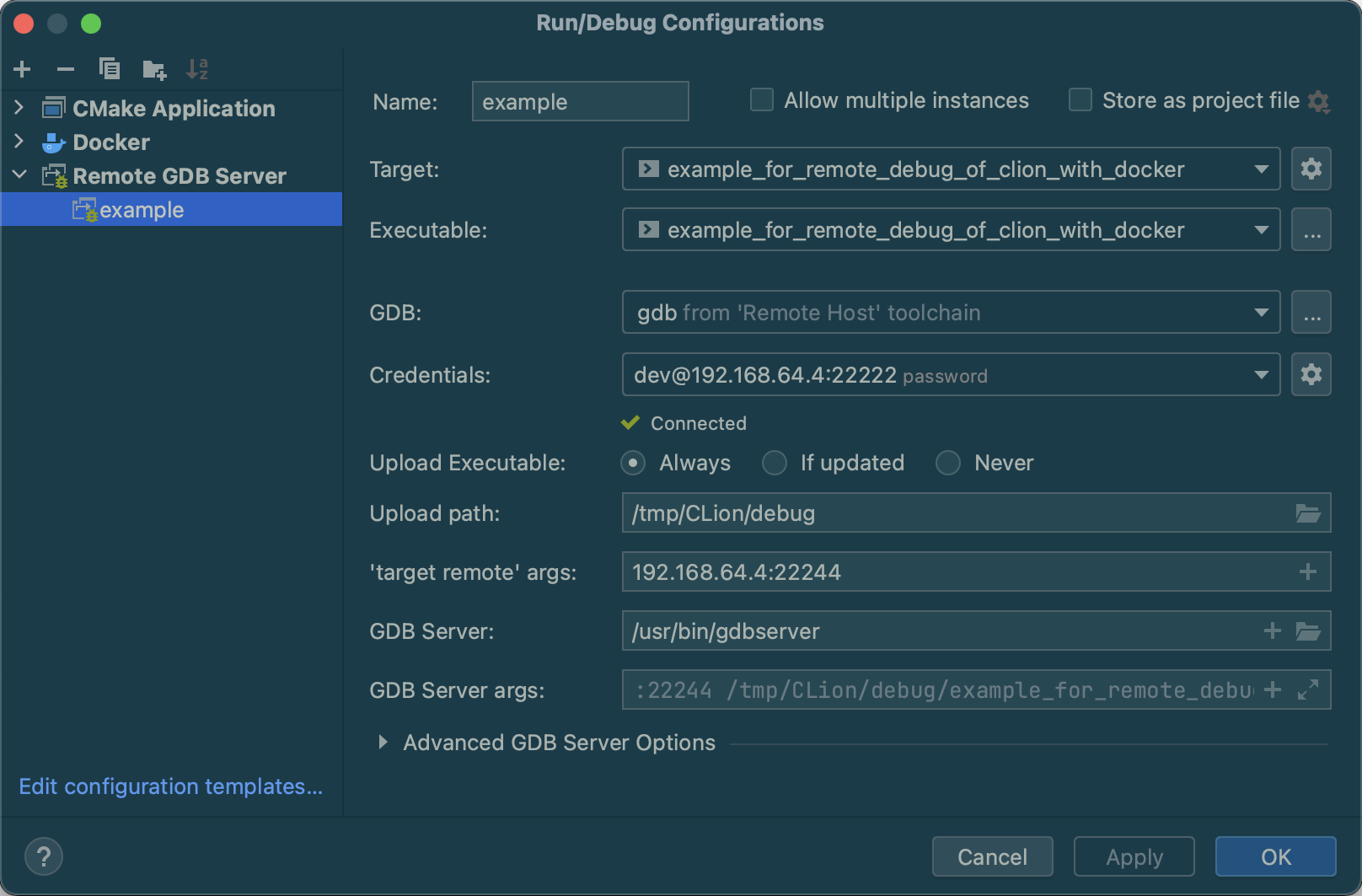1362x896 pixels.
Task: Remove the selected configuration with minus icon
Action: click(66, 69)
